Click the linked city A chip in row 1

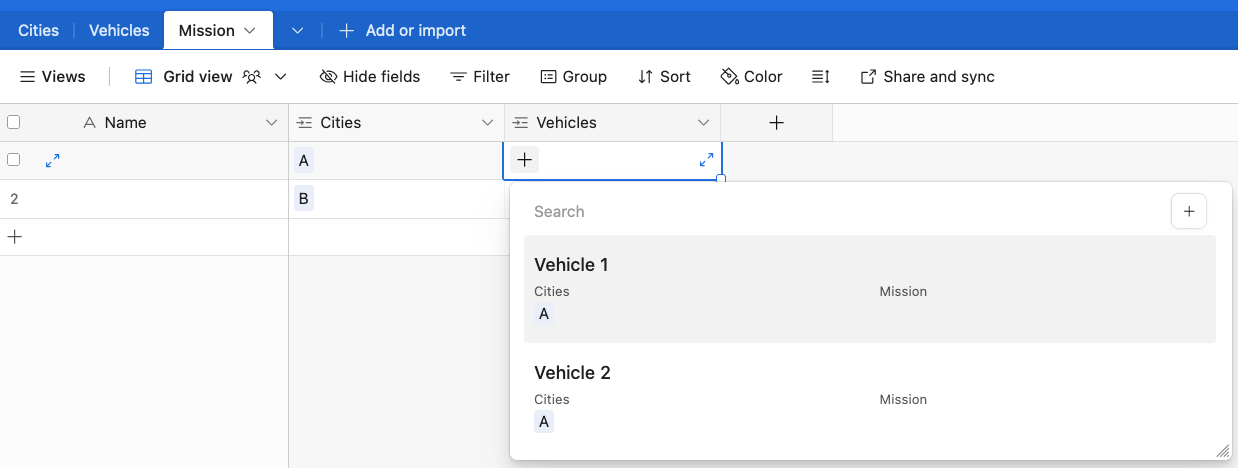(304, 160)
